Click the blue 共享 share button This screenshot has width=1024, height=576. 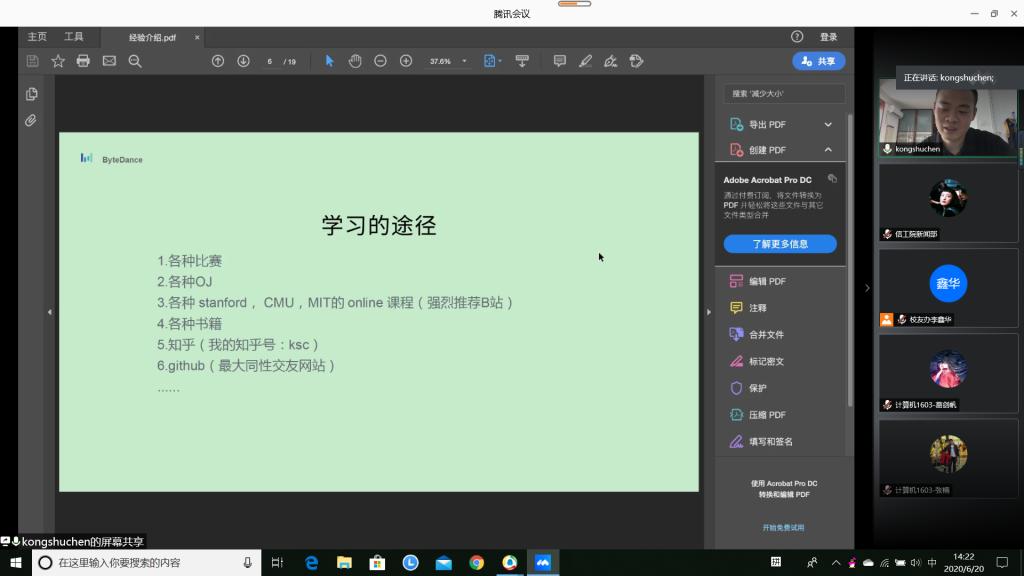[818, 61]
